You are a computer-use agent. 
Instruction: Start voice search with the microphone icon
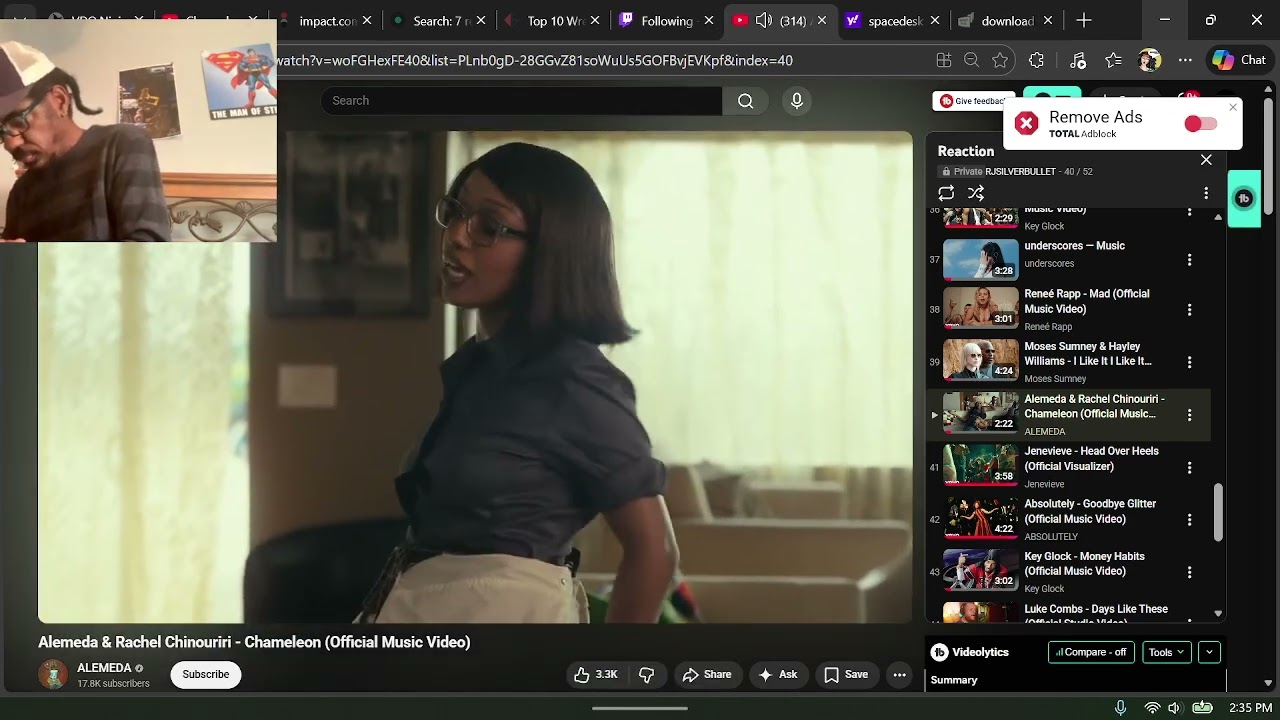click(797, 100)
